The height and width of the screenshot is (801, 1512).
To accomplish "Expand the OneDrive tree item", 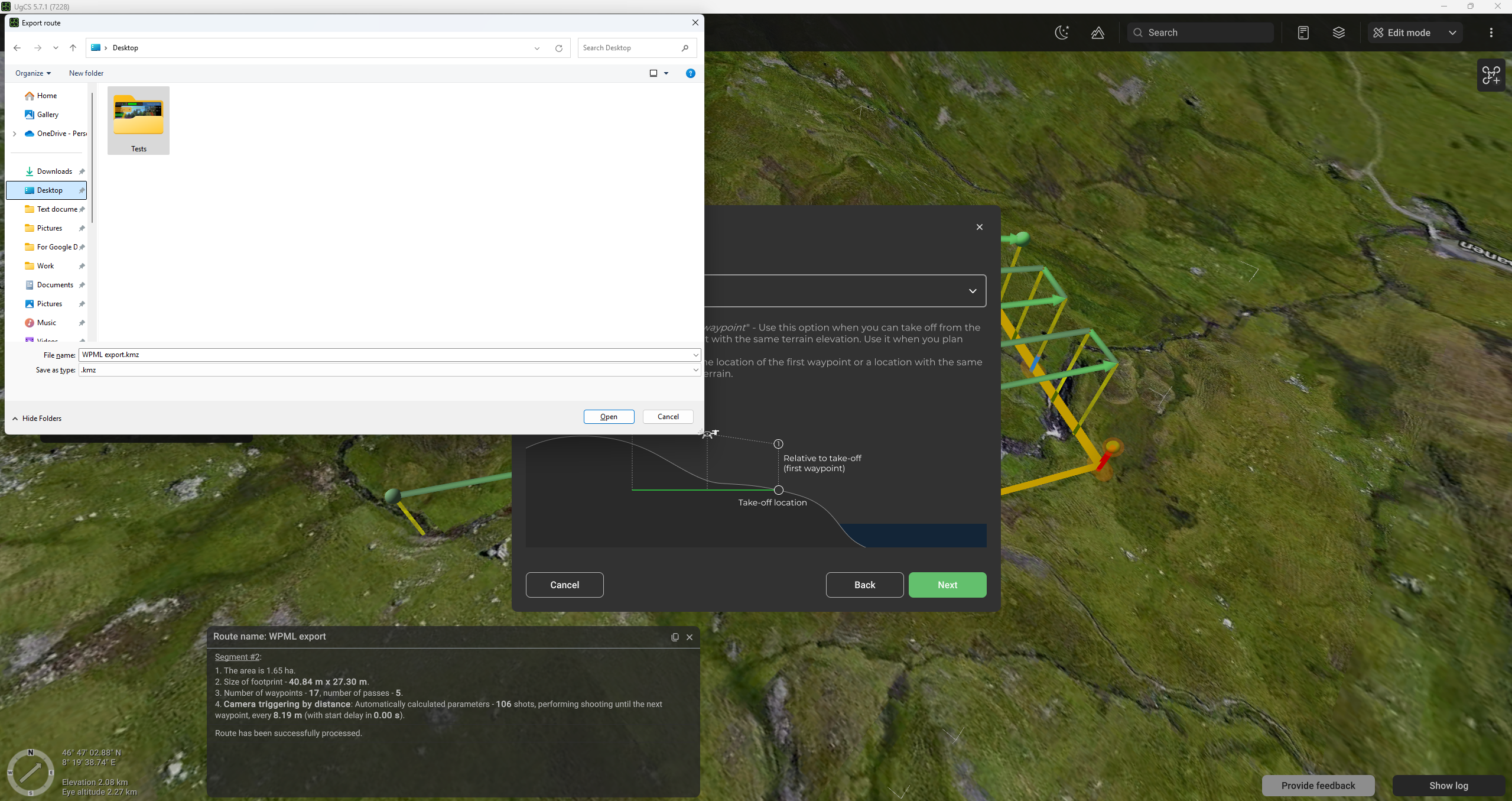I will [15, 134].
